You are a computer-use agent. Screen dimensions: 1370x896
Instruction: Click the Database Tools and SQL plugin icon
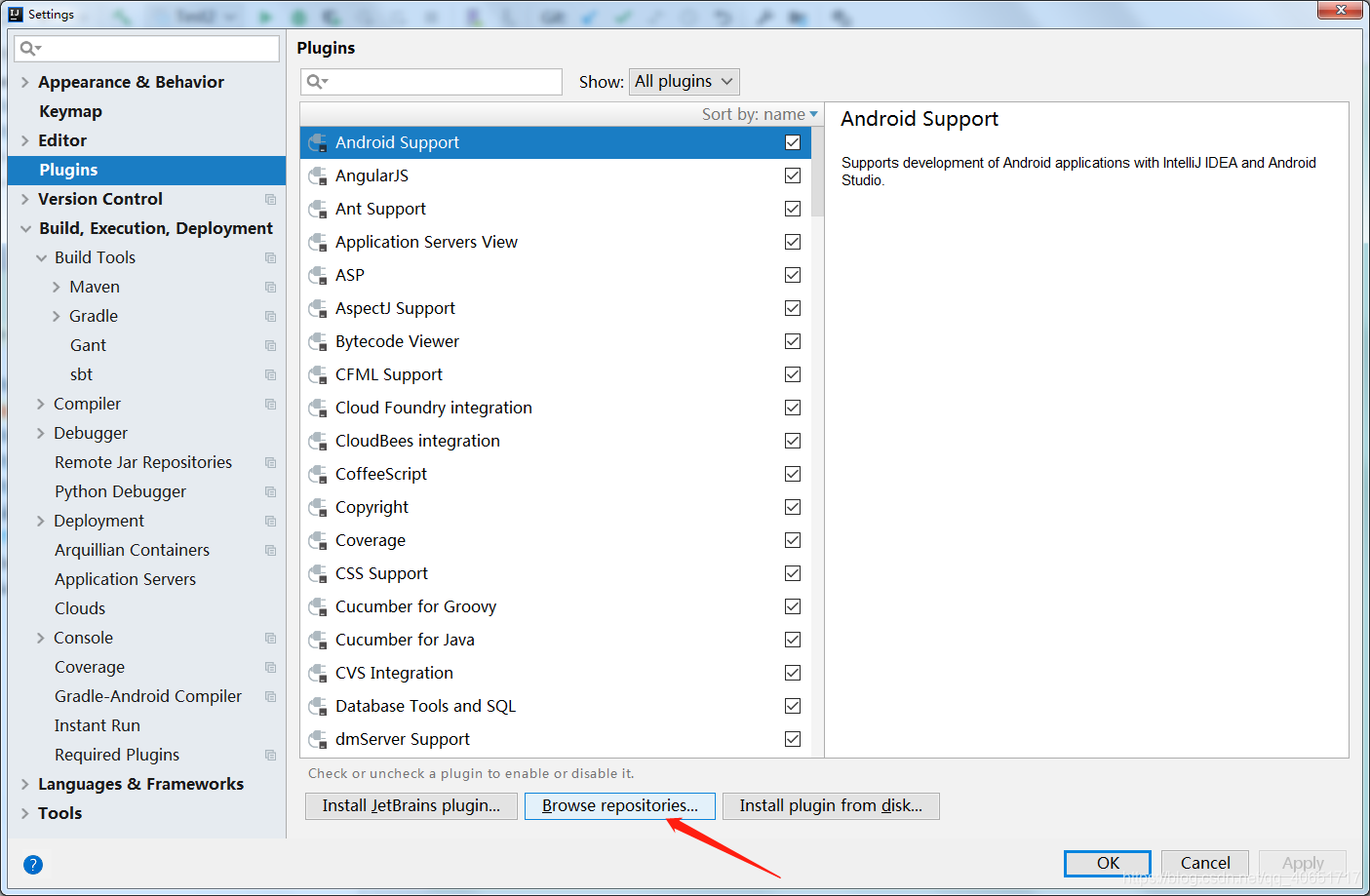coord(317,707)
